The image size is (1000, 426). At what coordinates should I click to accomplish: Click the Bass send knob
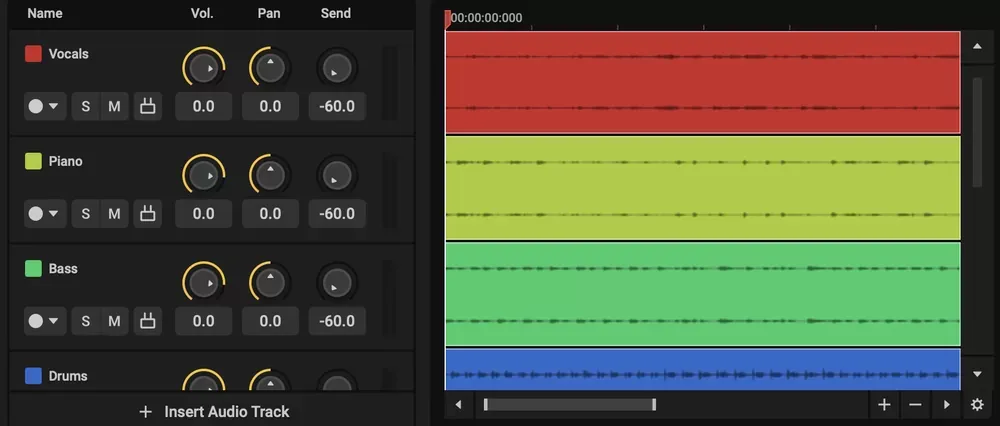[337, 281]
